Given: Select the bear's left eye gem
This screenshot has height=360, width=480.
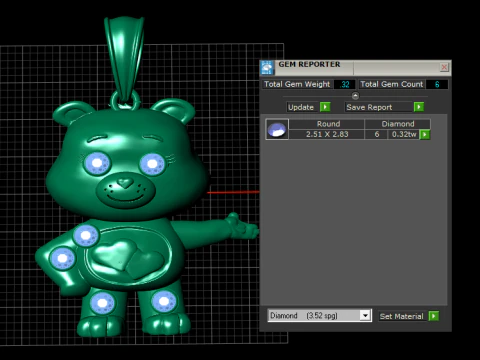Looking at the screenshot, I should (97, 163).
